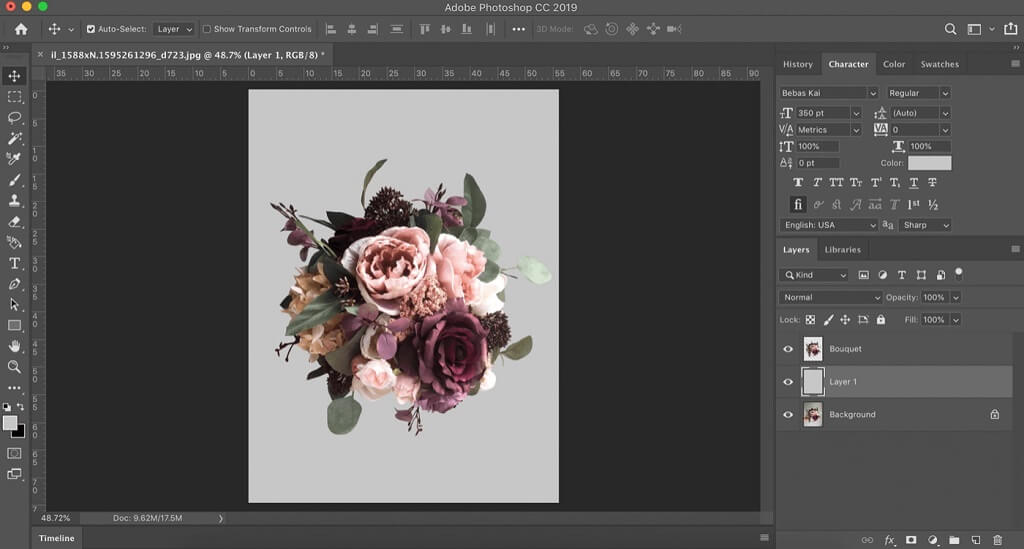Click the link layers icon
Viewport: 1024px width, 549px height.
pyautogui.click(x=867, y=540)
